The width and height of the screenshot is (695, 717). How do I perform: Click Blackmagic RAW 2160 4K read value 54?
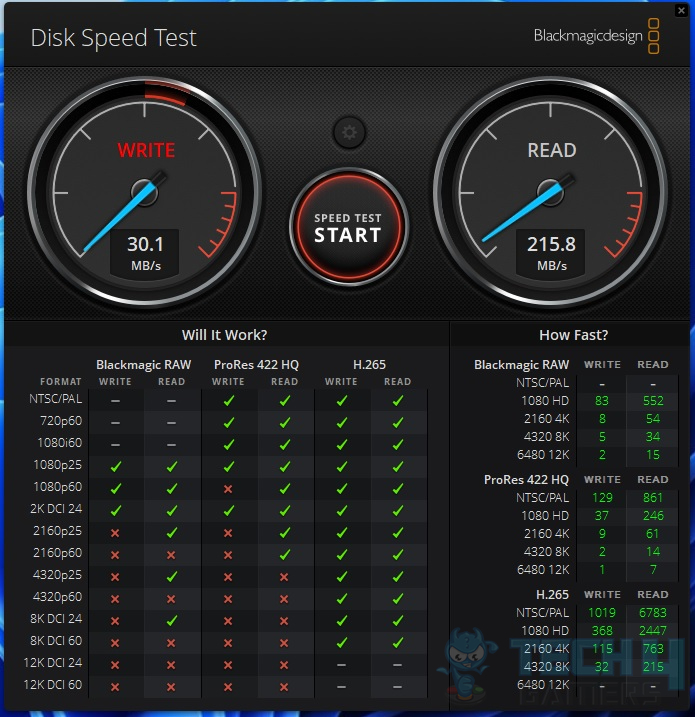coord(653,418)
